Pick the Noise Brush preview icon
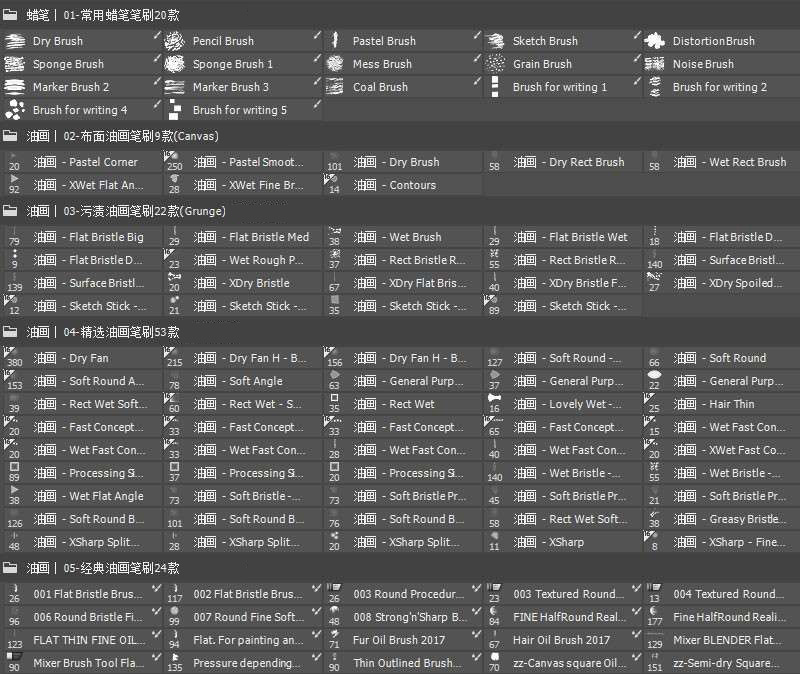 pos(655,64)
